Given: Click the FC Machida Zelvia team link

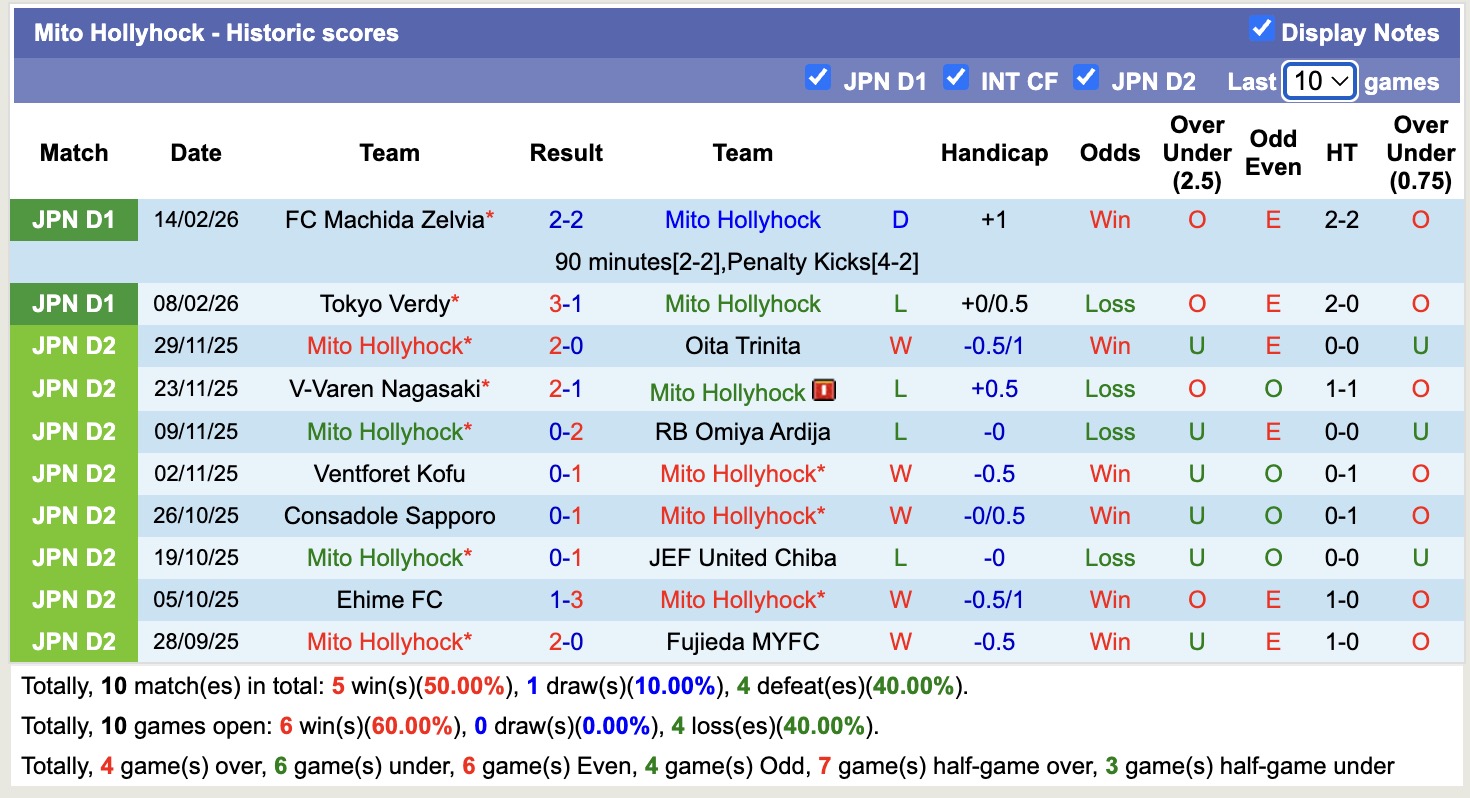Looking at the screenshot, I should (x=383, y=220).
